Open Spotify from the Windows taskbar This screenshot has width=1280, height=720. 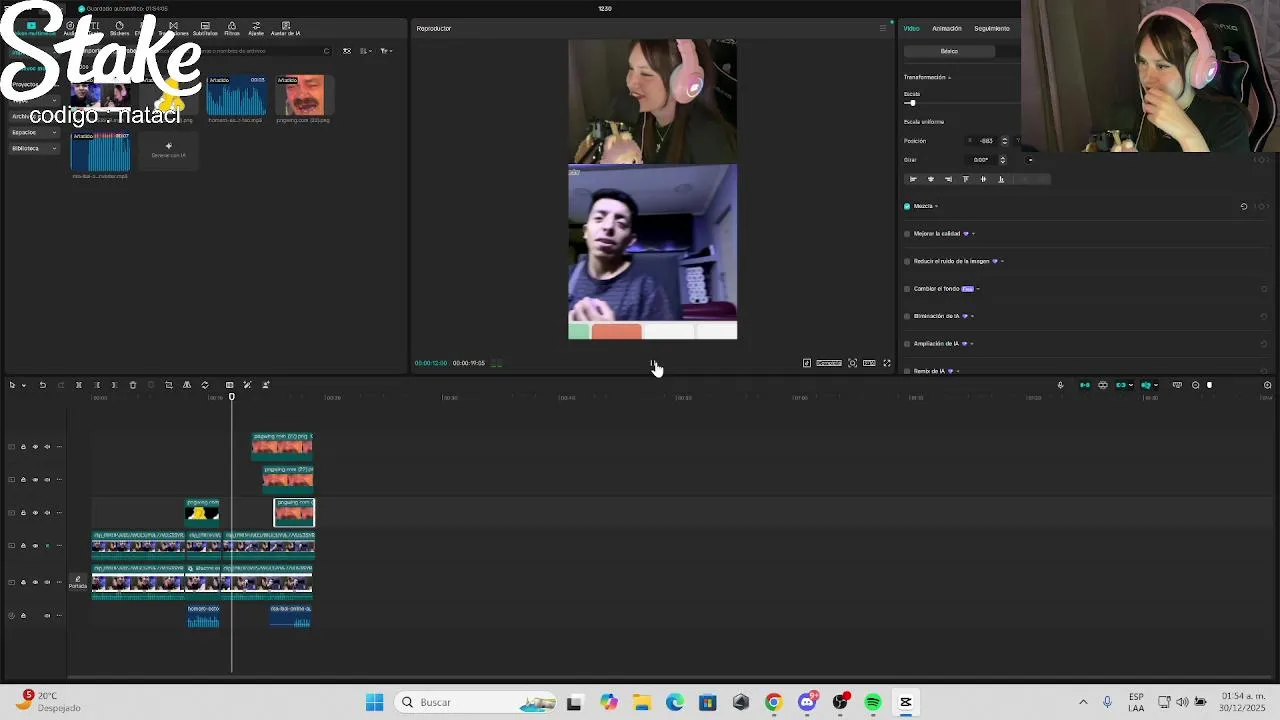tap(873, 702)
